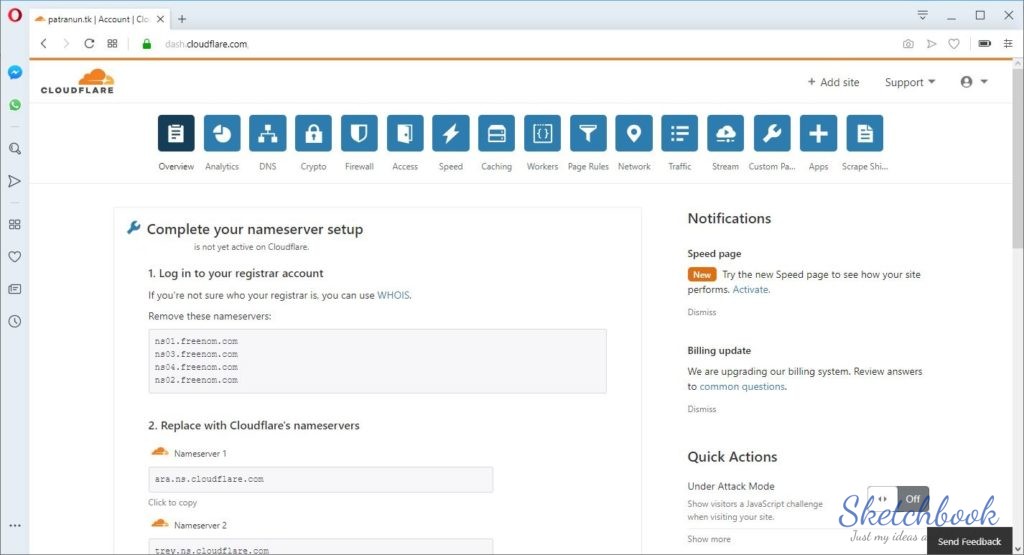Image resolution: width=1024 pixels, height=555 pixels.
Task: Open Speed Dial grid in Opera sidebar
Action: 14,225
